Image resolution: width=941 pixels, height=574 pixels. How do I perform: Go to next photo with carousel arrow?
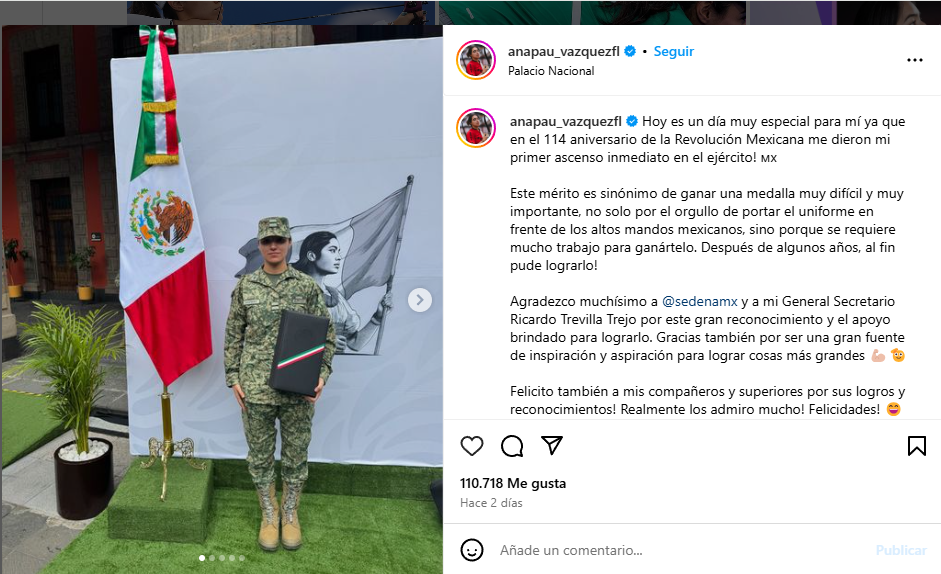419,300
